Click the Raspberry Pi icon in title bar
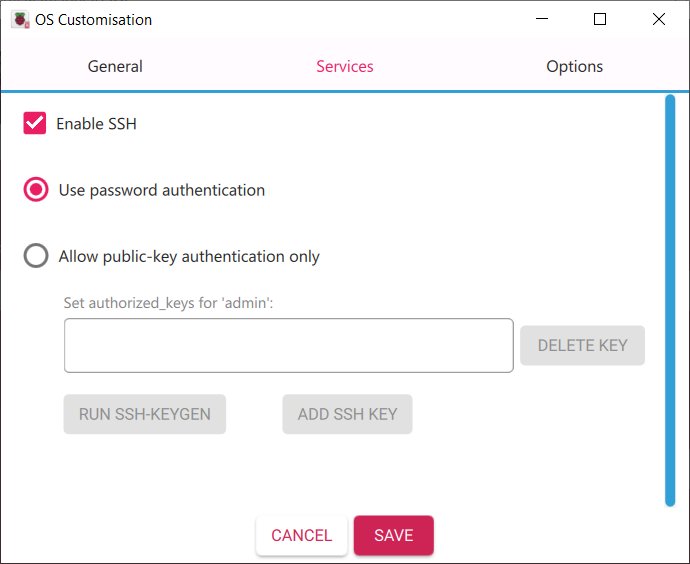 19,19
